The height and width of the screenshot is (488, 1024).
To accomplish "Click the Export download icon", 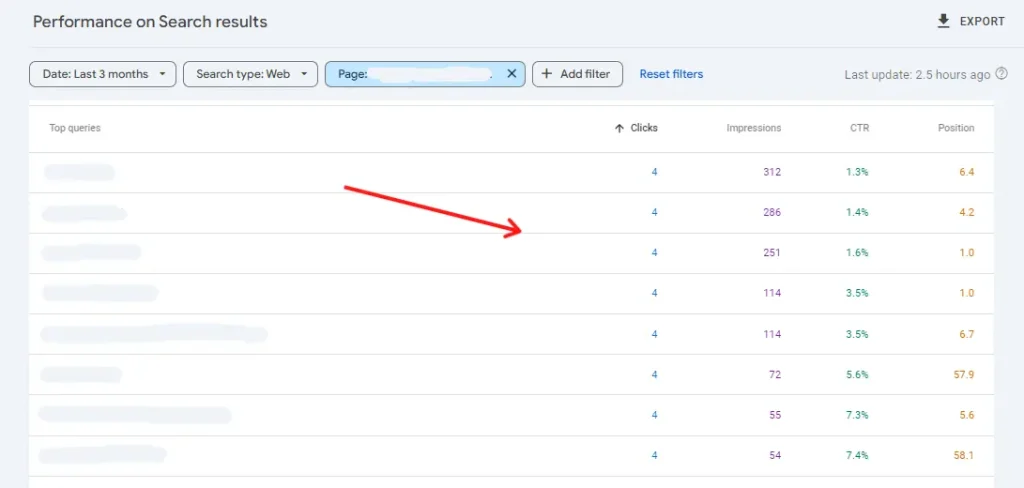I will pyautogui.click(x=943, y=22).
